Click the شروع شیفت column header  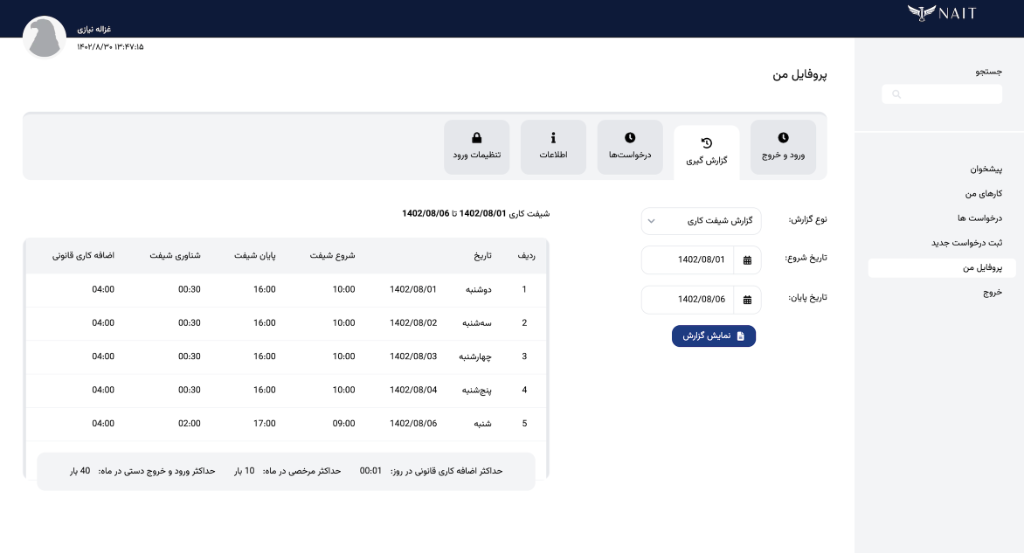[332, 256]
